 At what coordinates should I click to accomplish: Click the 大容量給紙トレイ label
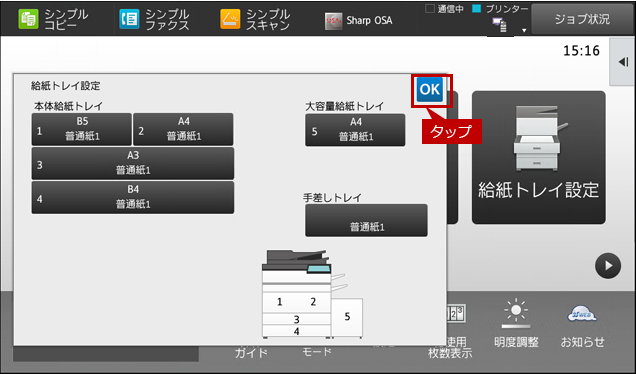pyautogui.click(x=344, y=106)
